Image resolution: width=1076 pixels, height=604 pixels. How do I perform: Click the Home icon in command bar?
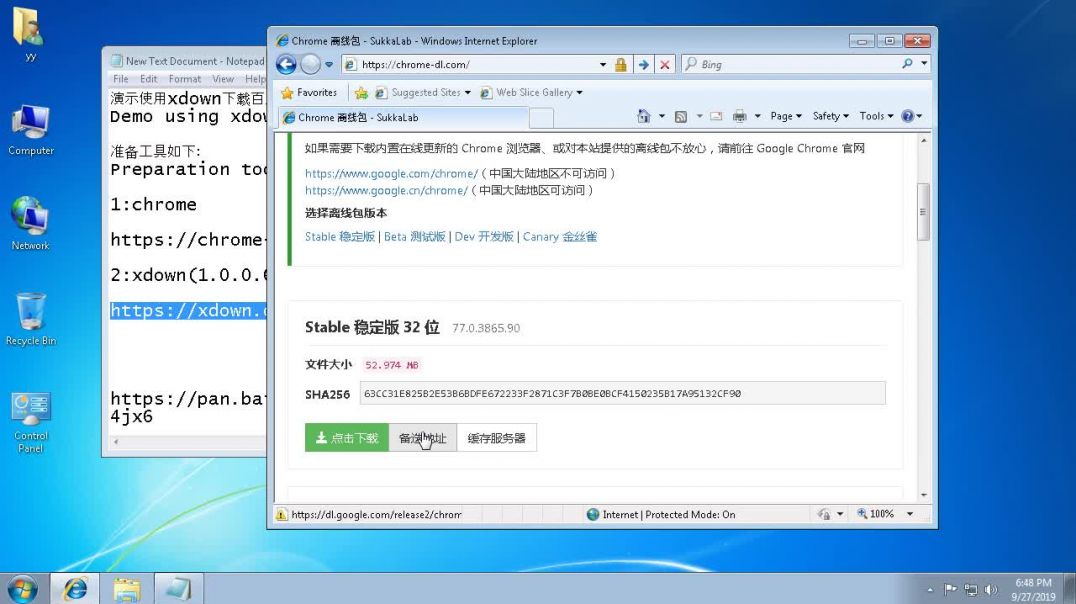tap(644, 116)
